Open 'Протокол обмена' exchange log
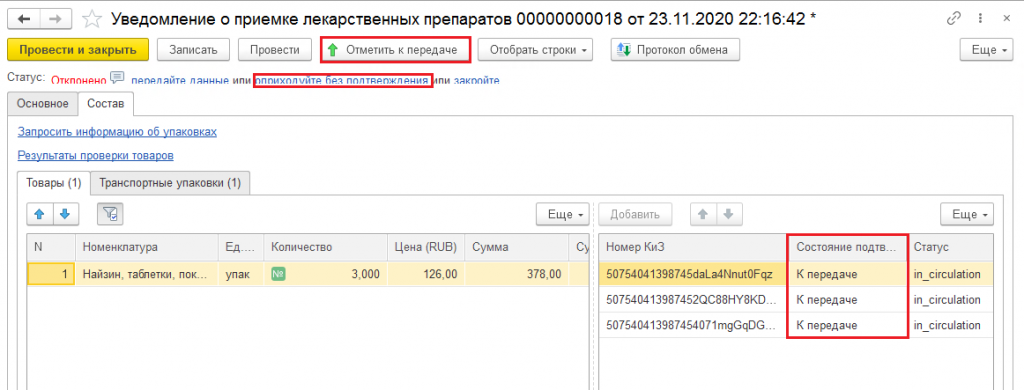Image resolution: width=1024 pixels, height=390 pixels. pos(675,50)
